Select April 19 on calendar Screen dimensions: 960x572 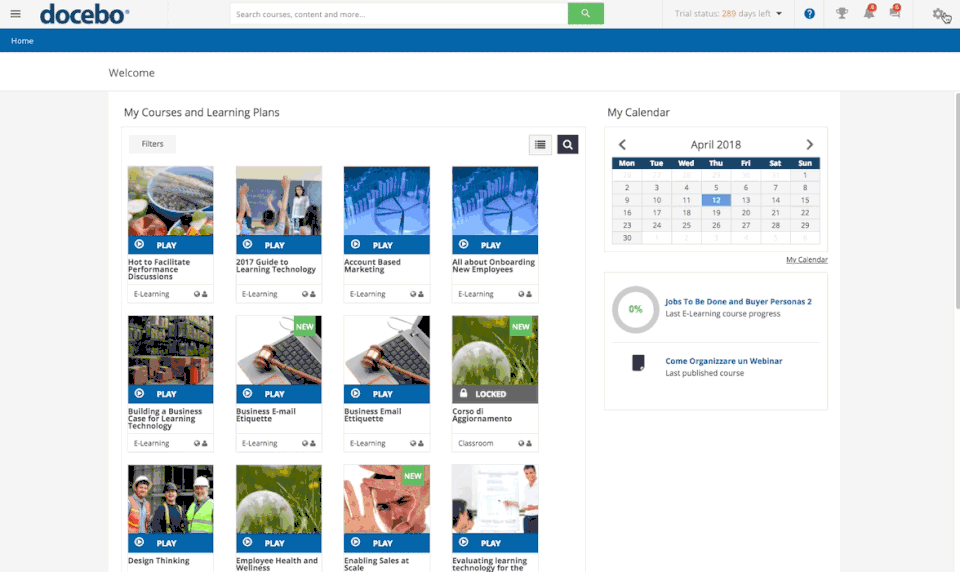(716, 213)
